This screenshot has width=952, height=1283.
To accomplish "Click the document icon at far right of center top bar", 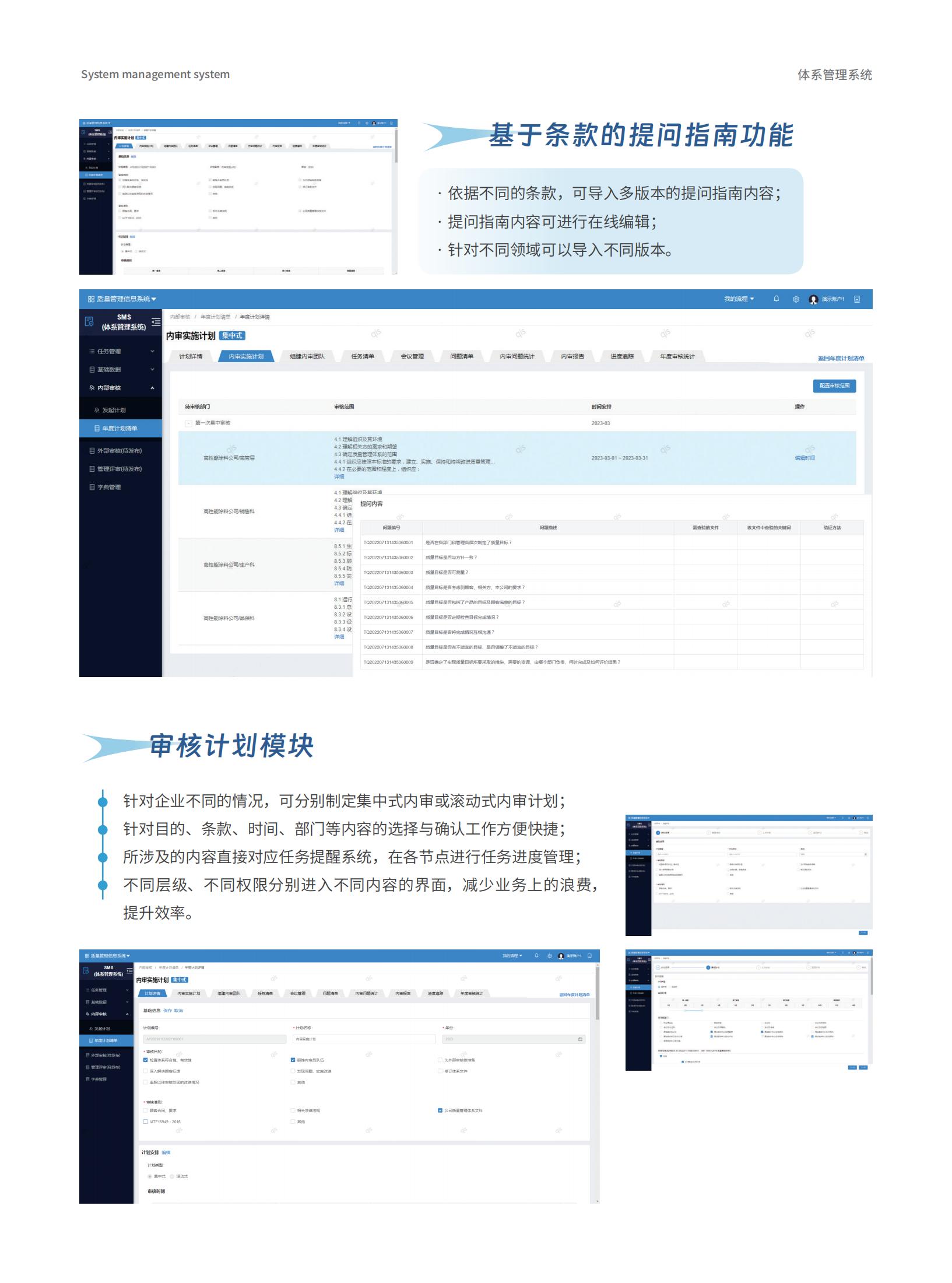I will tap(857, 299).
